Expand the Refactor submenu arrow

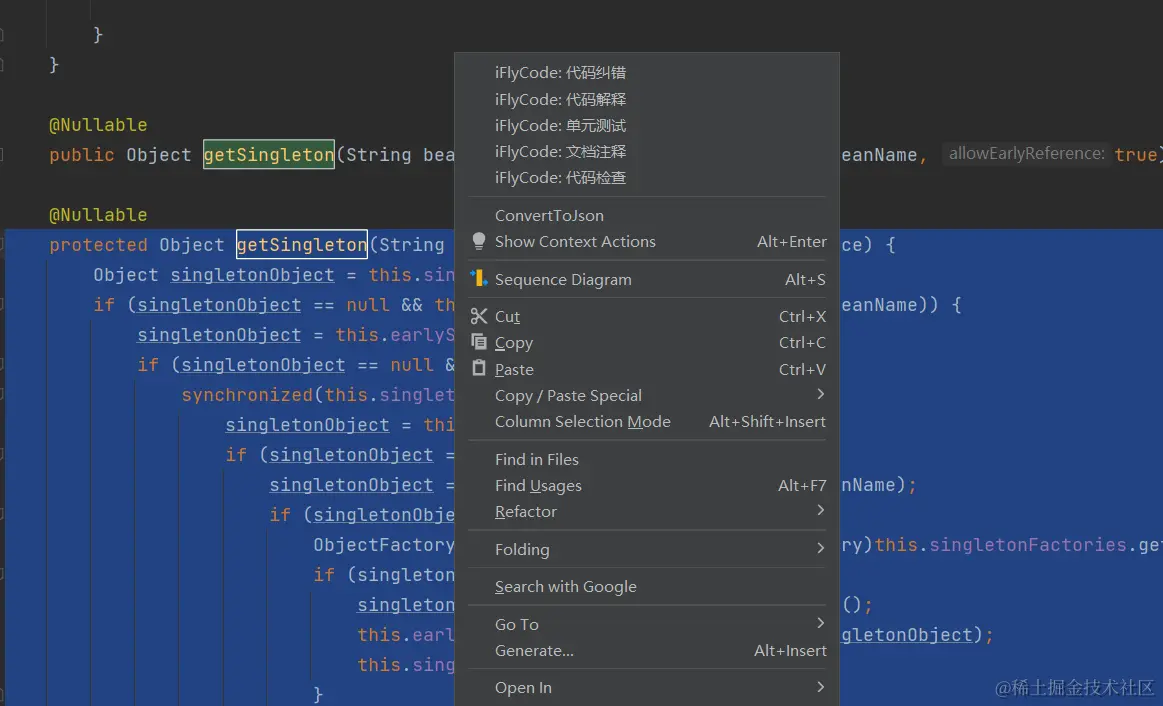[x=820, y=511]
